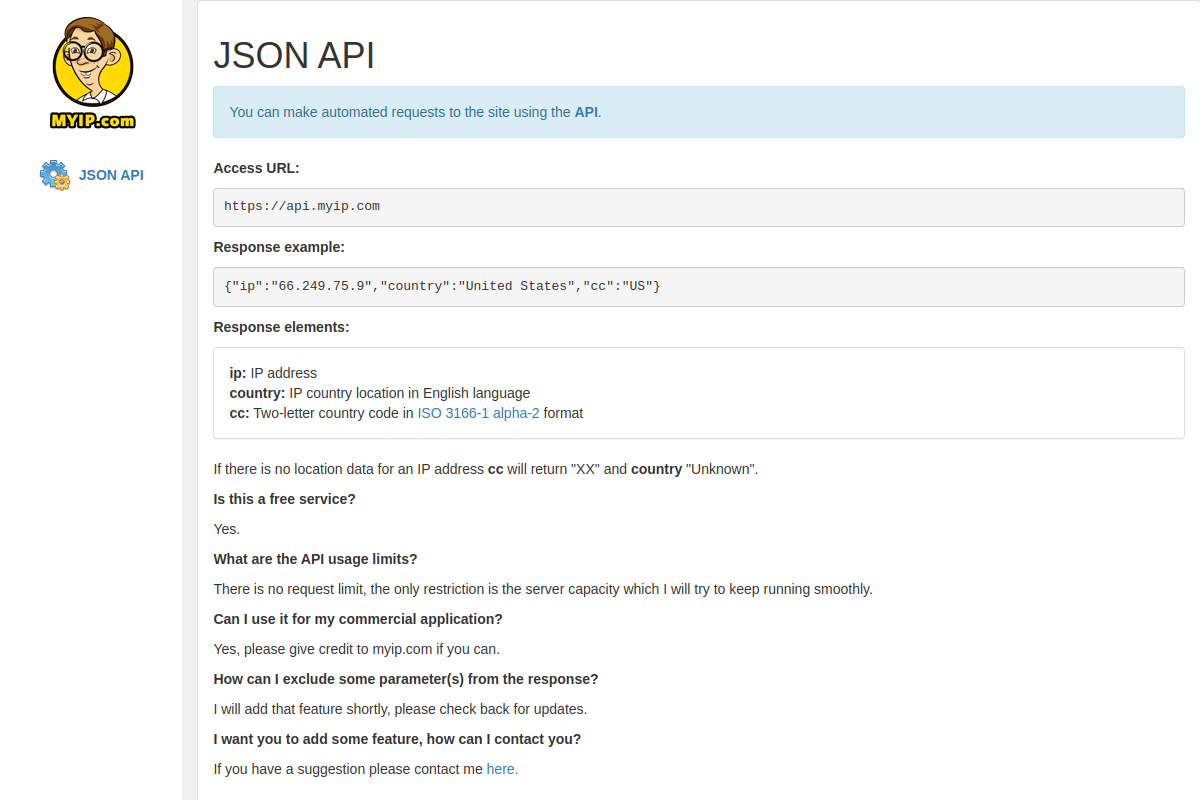Click the 'here.' contact link
The height and width of the screenshot is (800, 1200).
tap(502, 769)
